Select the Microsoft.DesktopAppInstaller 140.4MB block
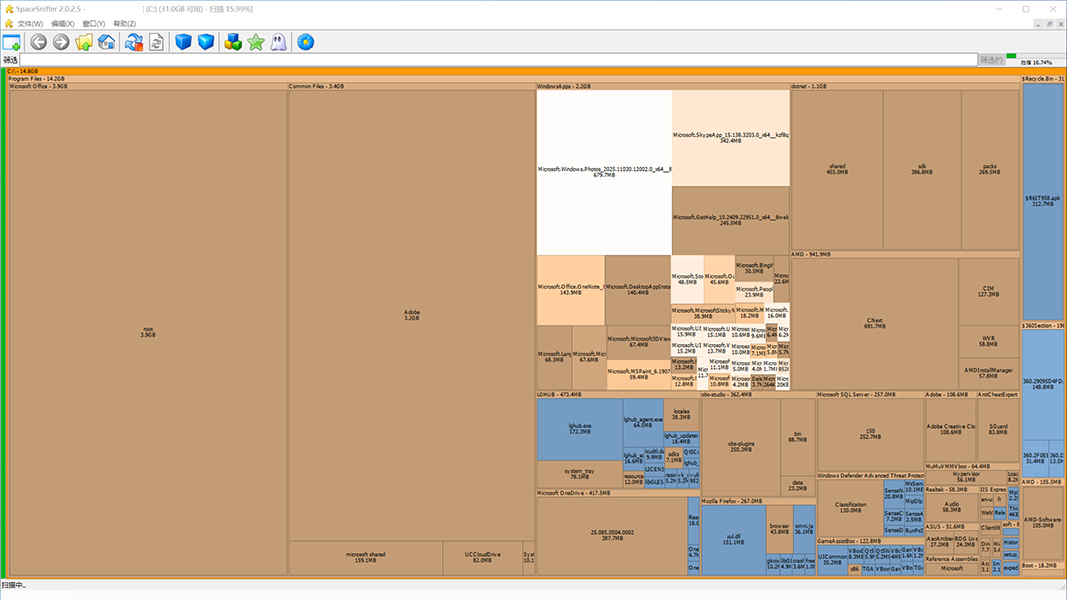 click(638, 290)
